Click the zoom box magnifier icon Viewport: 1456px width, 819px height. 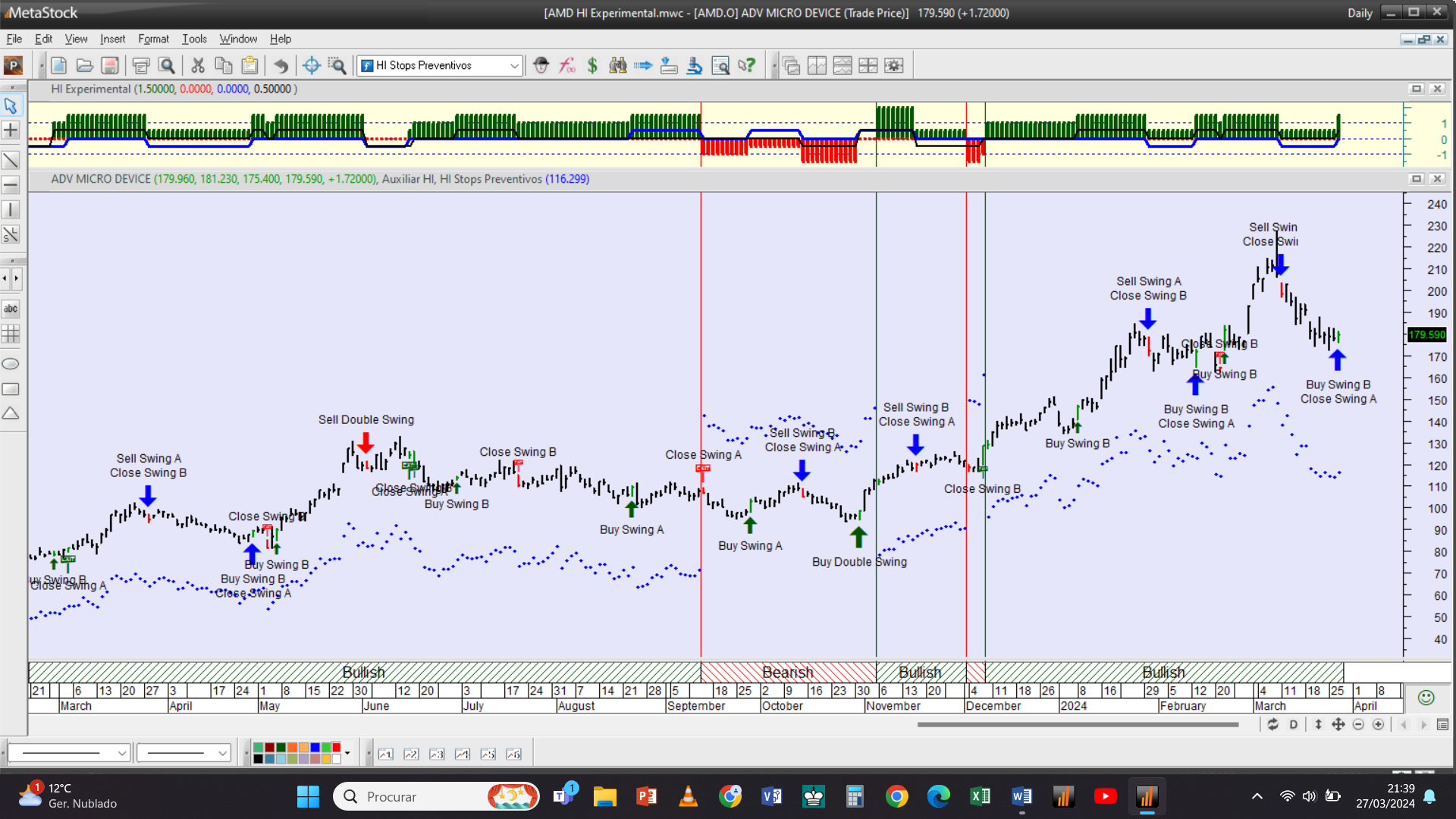click(x=337, y=66)
